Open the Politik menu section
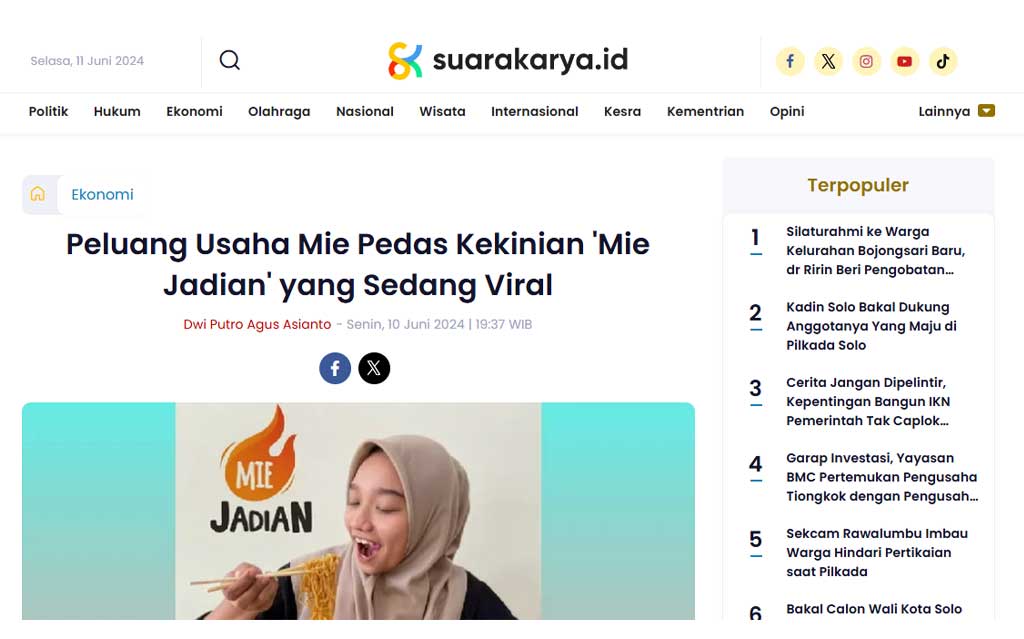1024x639 pixels. [x=48, y=112]
